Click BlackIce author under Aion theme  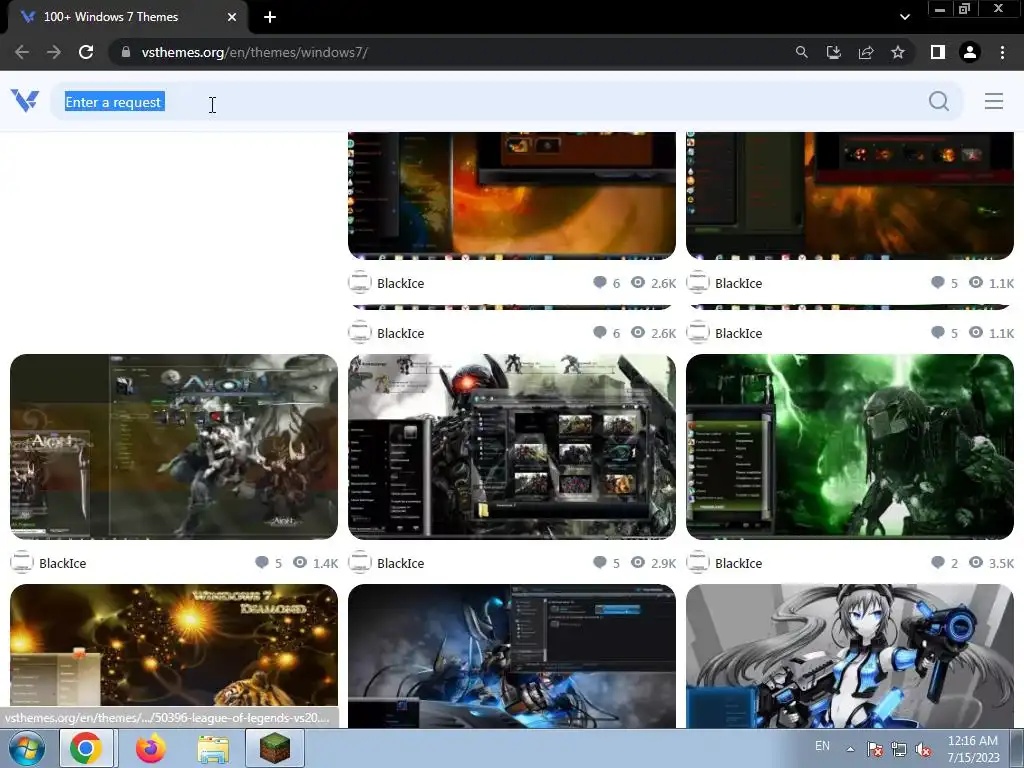pos(63,563)
